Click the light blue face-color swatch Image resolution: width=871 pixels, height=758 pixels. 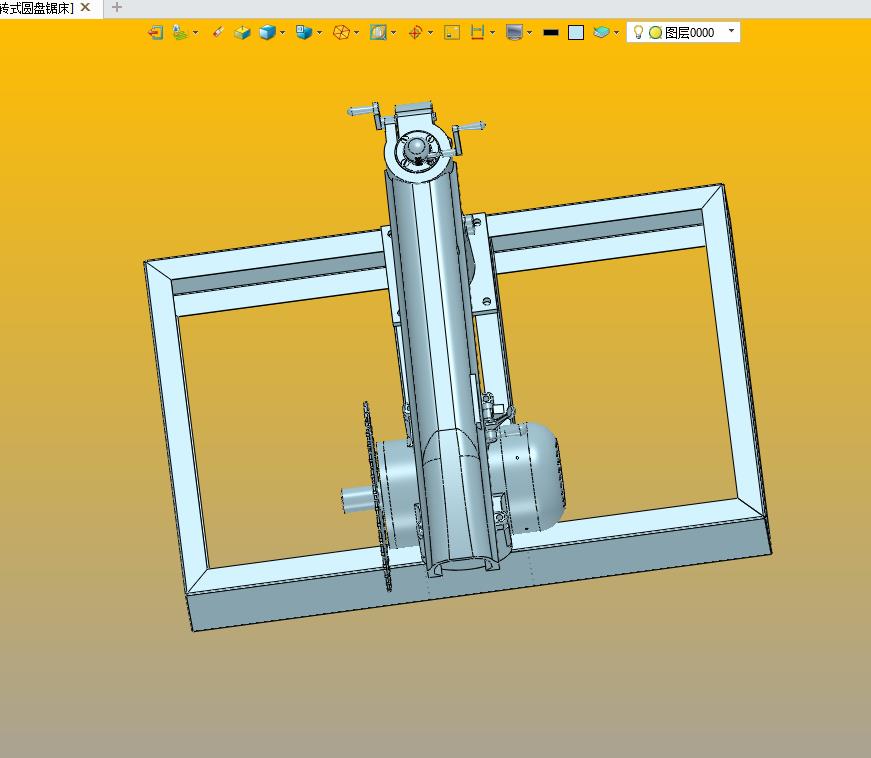click(x=576, y=33)
